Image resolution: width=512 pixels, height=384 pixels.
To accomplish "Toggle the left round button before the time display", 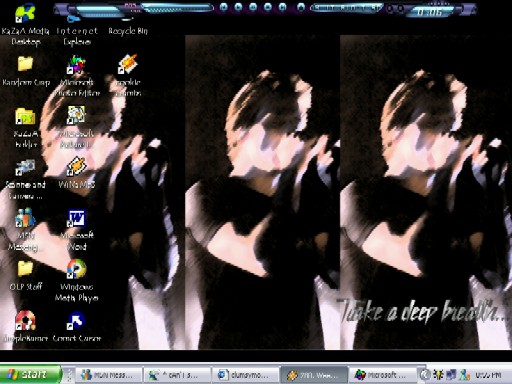I will [390, 9].
